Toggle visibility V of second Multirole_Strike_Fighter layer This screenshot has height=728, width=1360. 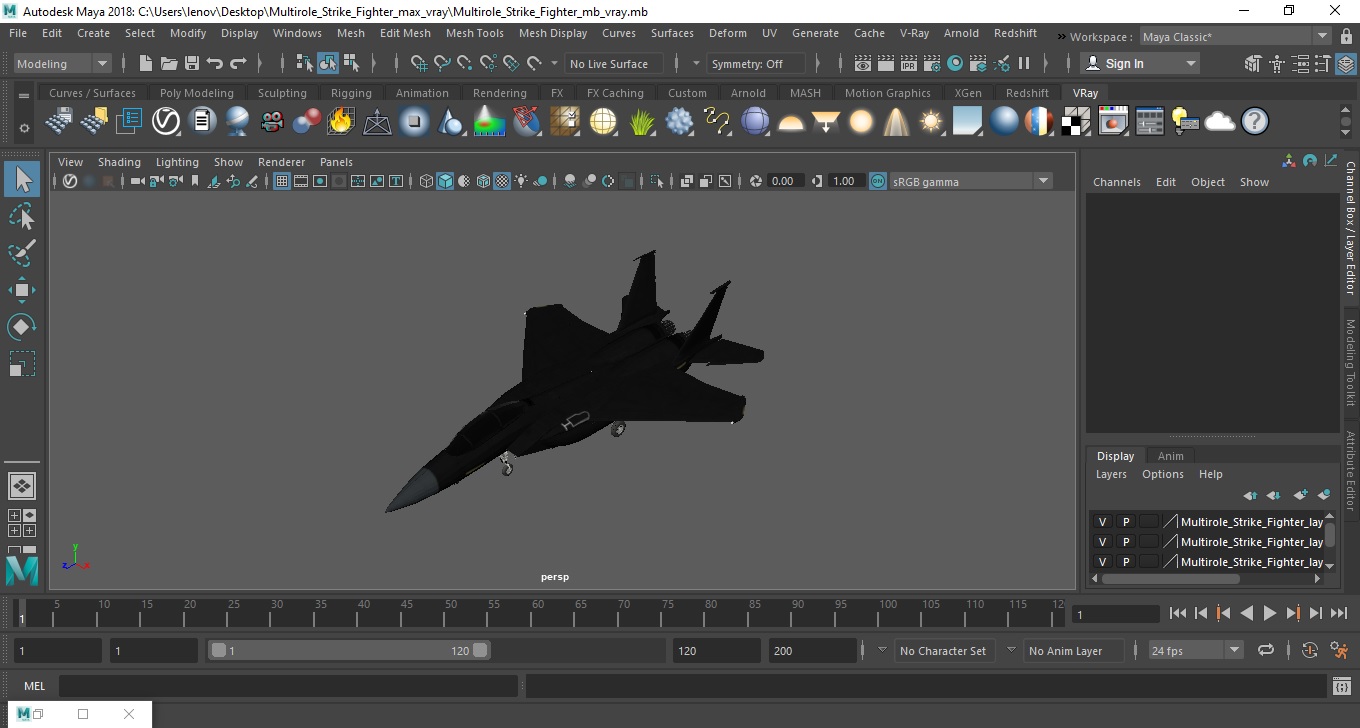(x=1102, y=542)
